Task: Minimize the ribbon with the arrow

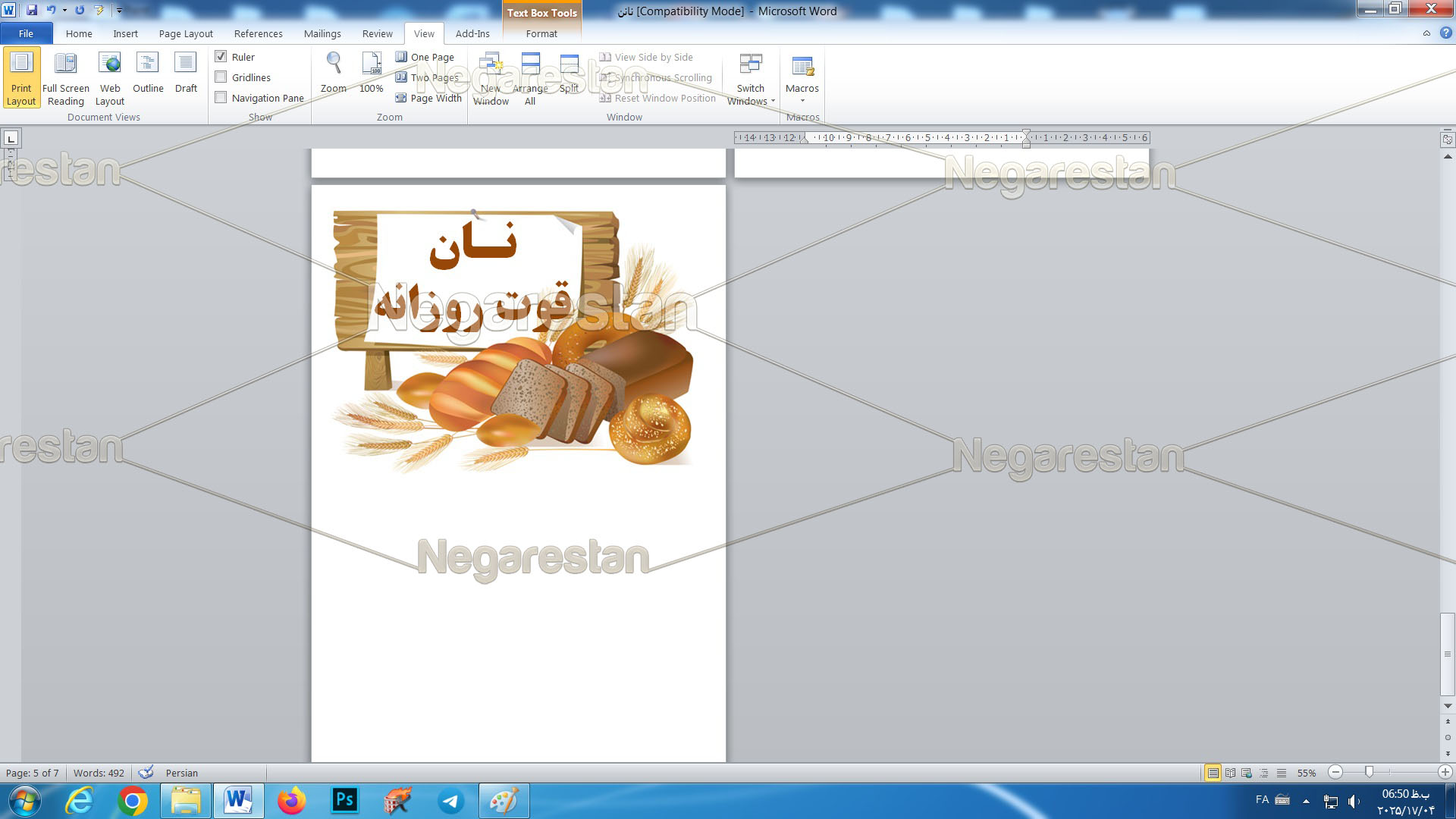Action: coord(1426,33)
